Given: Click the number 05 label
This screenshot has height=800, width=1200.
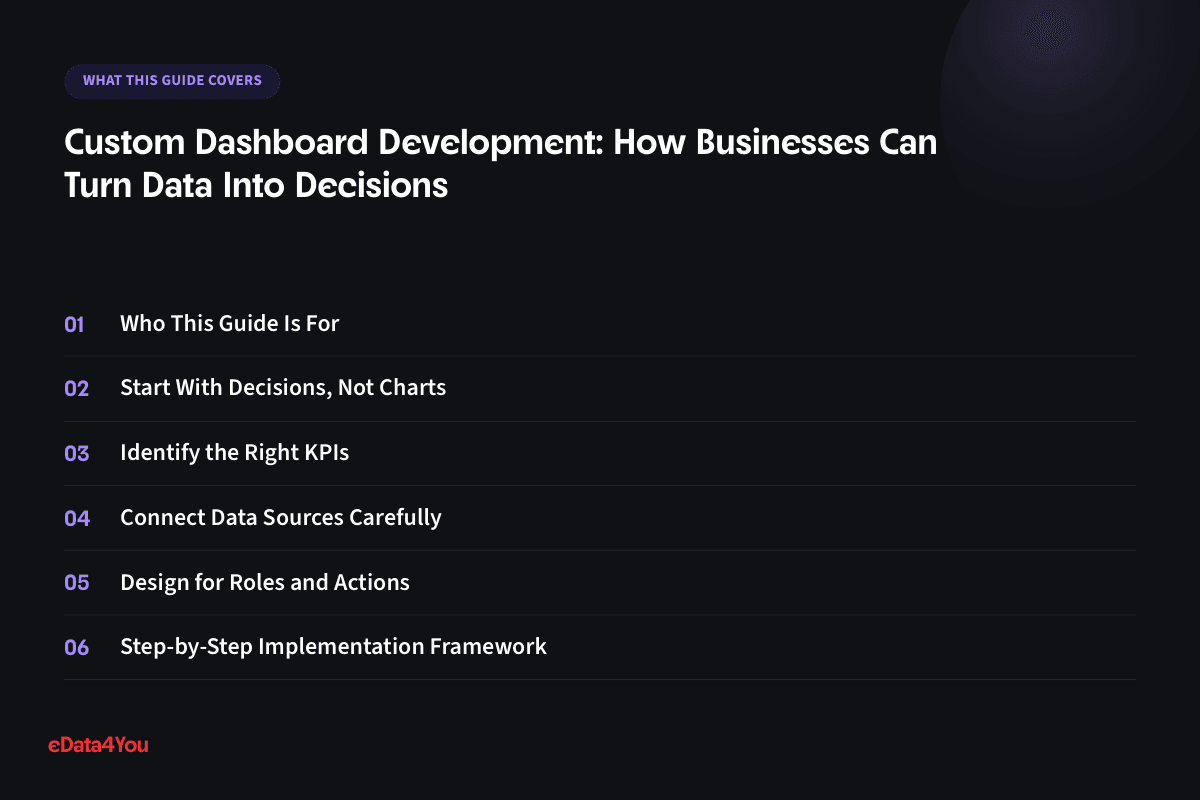Looking at the screenshot, I should 77,582.
